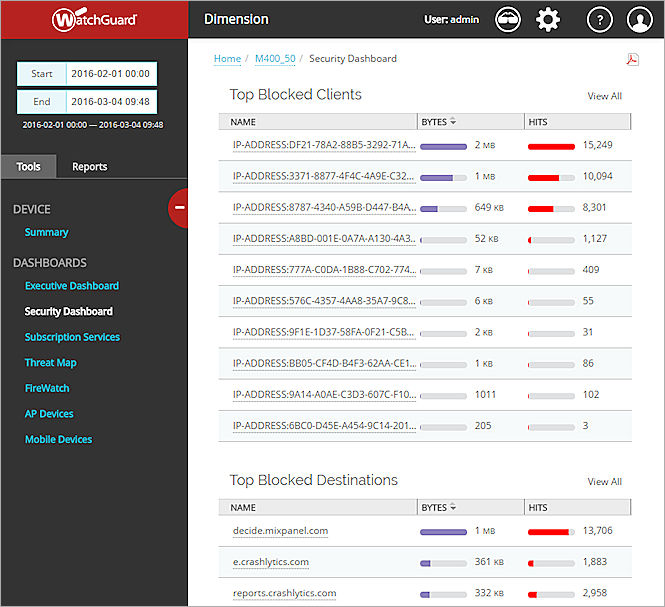Sort Top Blocked Clients by Bytes
The image size is (665, 607).
(x=435, y=122)
